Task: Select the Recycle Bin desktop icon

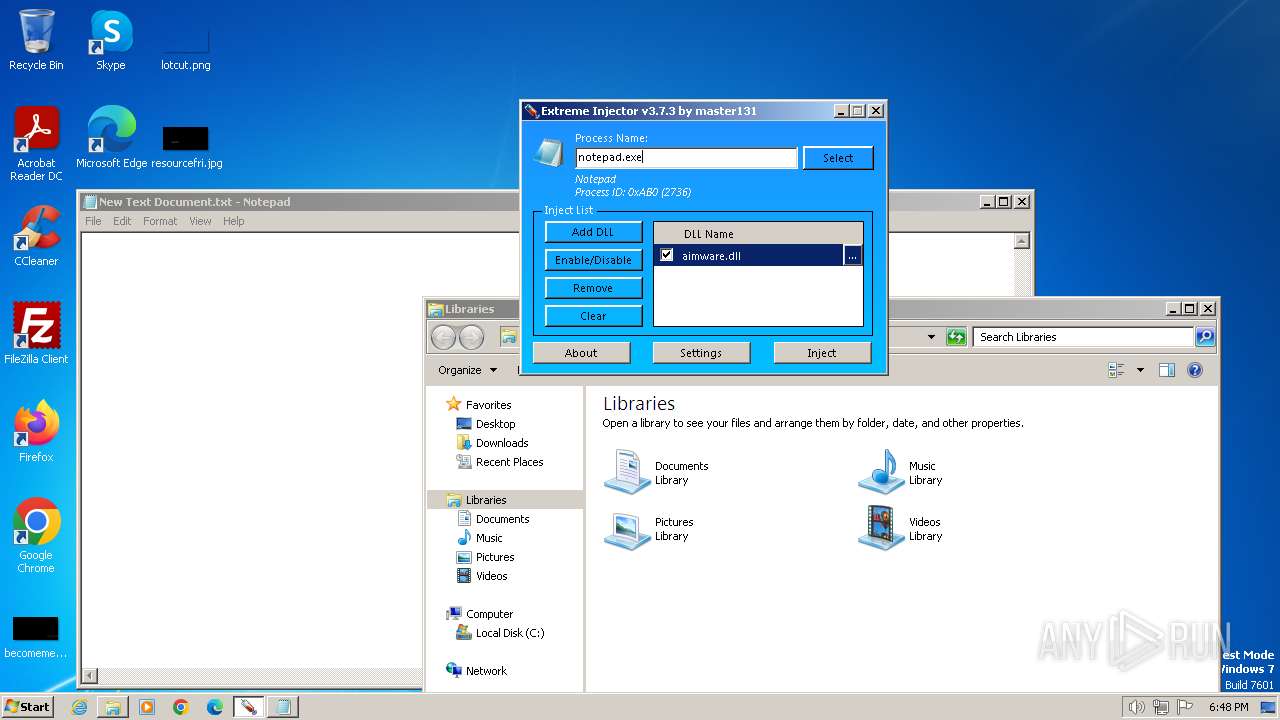Action: (x=36, y=40)
